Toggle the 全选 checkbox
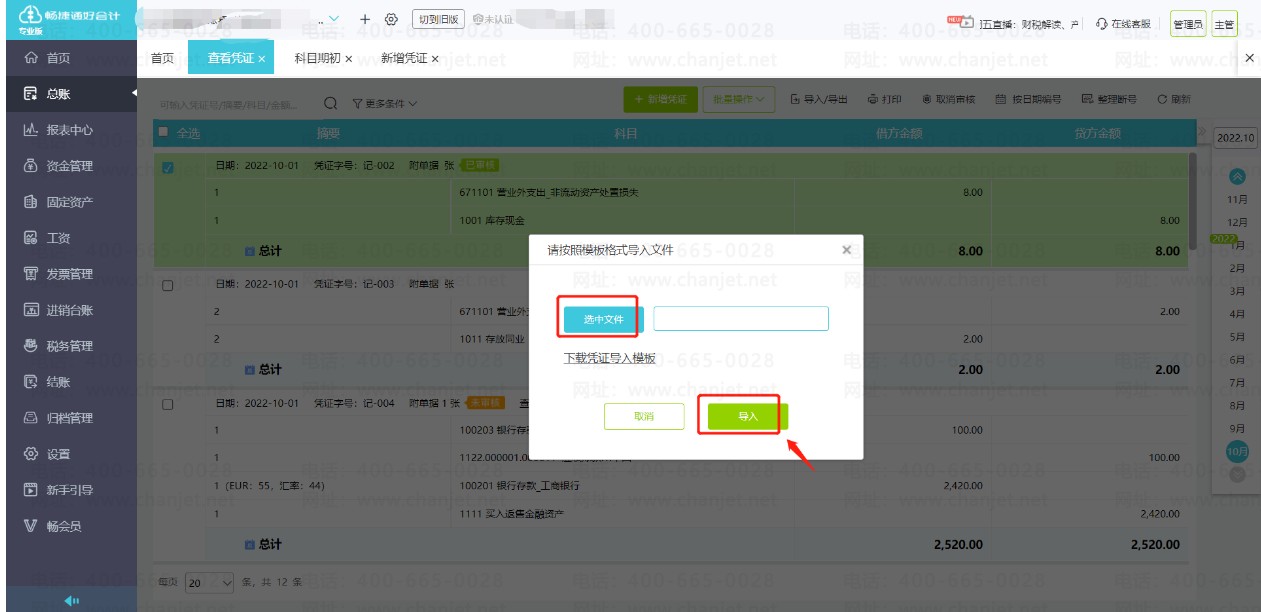This screenshot has height=612, width=1261. 162,132
